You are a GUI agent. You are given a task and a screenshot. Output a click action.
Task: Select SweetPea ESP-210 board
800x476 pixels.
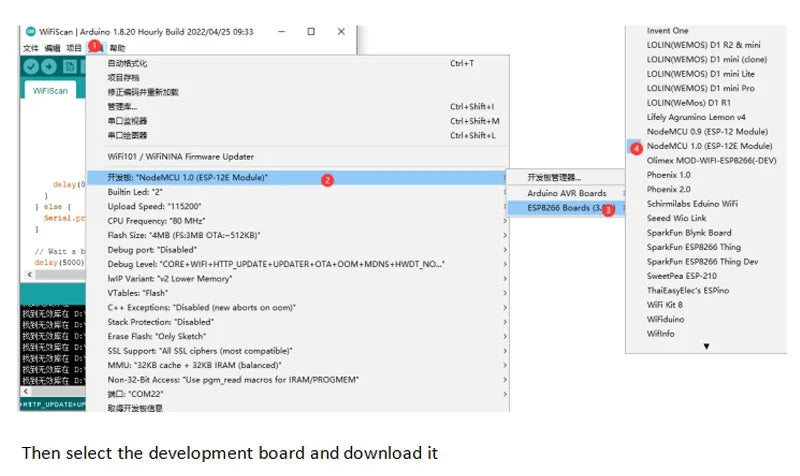tap(706, 276)
